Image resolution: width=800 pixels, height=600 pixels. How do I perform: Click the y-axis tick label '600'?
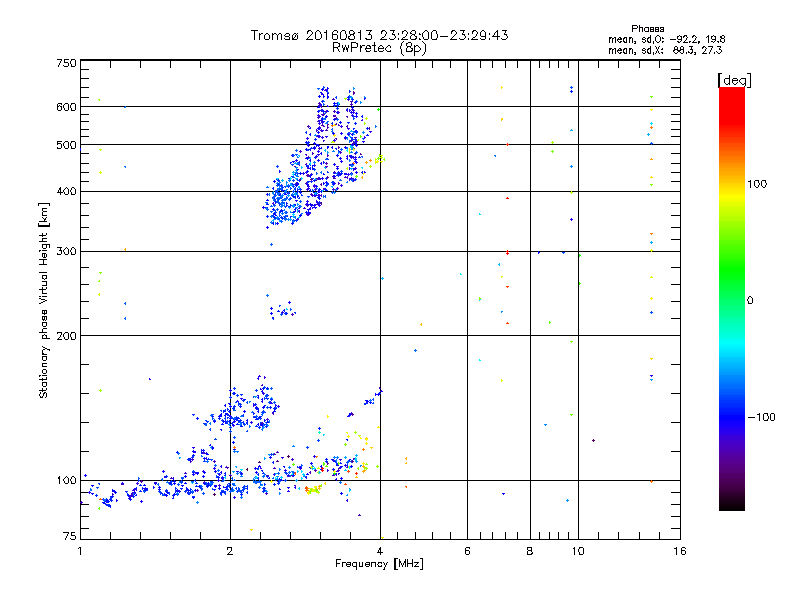[66, 107]
